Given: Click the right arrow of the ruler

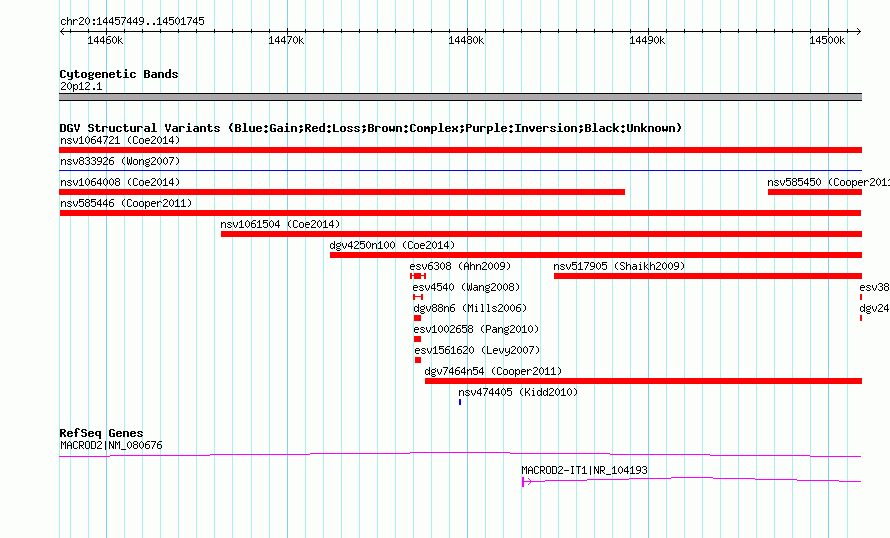Looking at the screenshot, I should 858,31.
